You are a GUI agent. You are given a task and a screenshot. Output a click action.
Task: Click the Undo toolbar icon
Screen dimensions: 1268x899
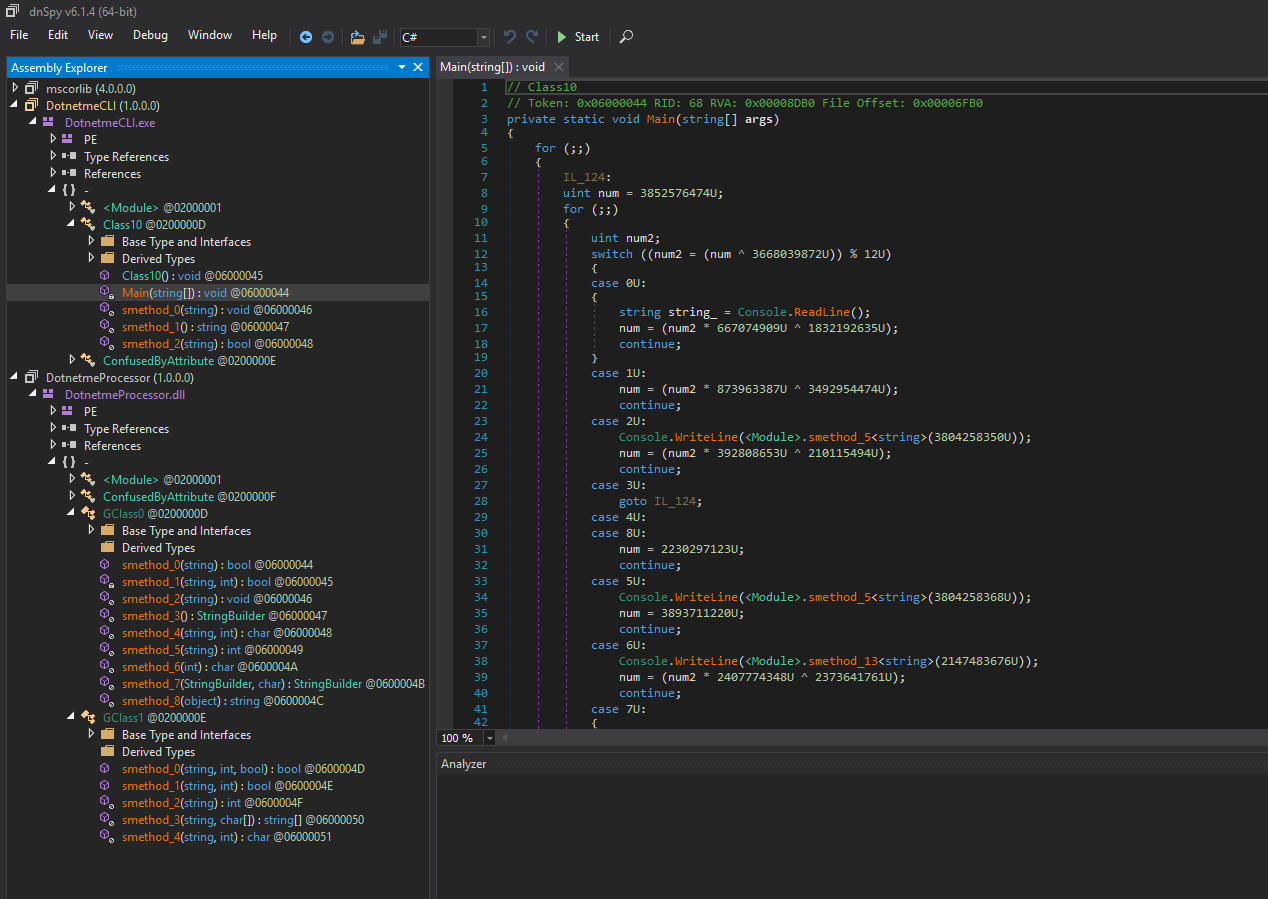tap(510, 37)
